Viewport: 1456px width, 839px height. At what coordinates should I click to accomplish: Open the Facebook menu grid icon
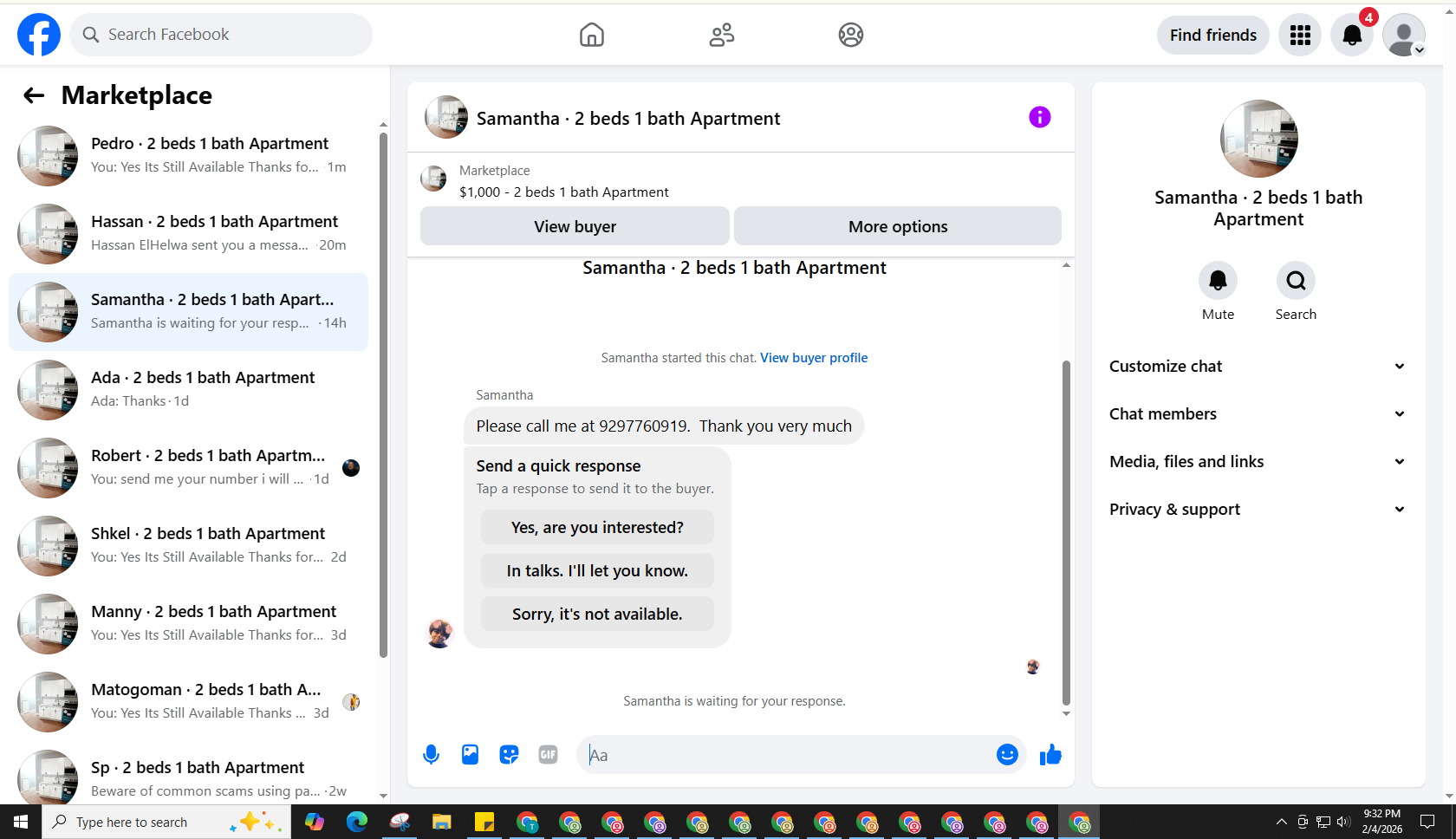1300,35
